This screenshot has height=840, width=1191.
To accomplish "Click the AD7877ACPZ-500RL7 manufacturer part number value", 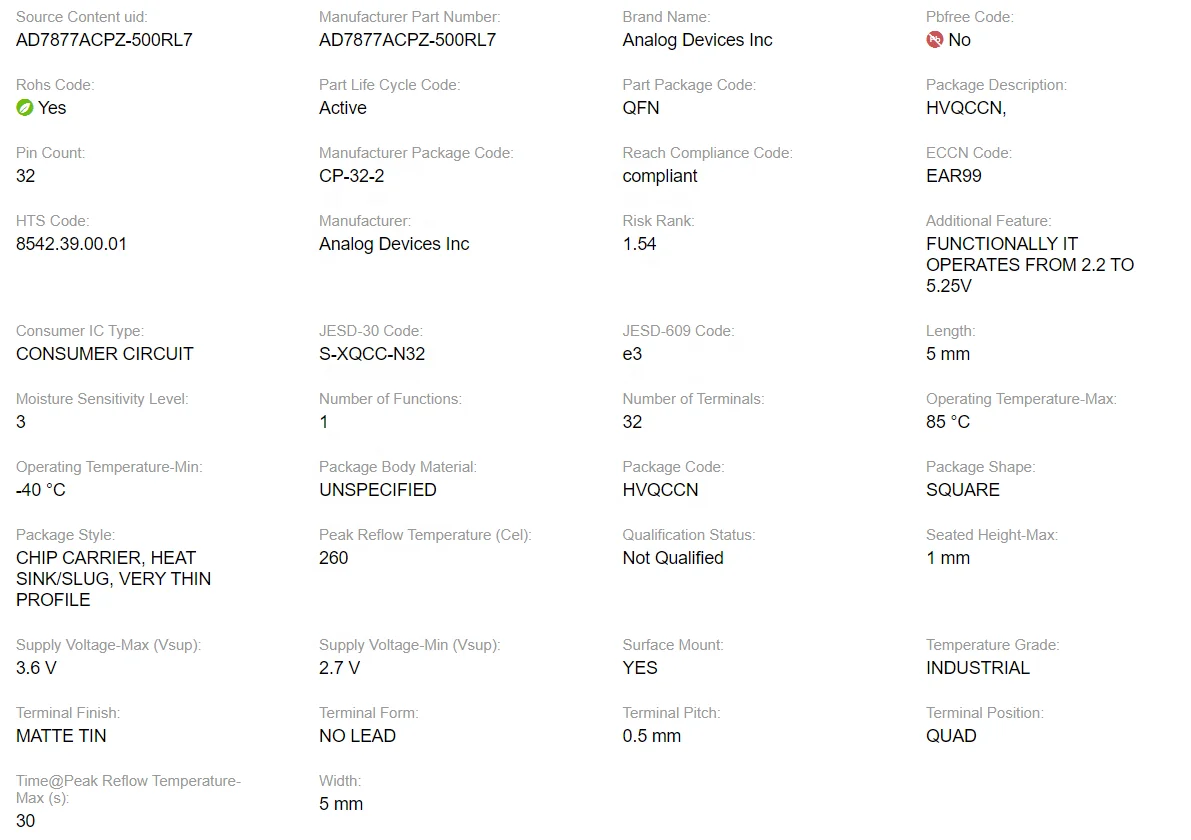I will coord(407,40).
